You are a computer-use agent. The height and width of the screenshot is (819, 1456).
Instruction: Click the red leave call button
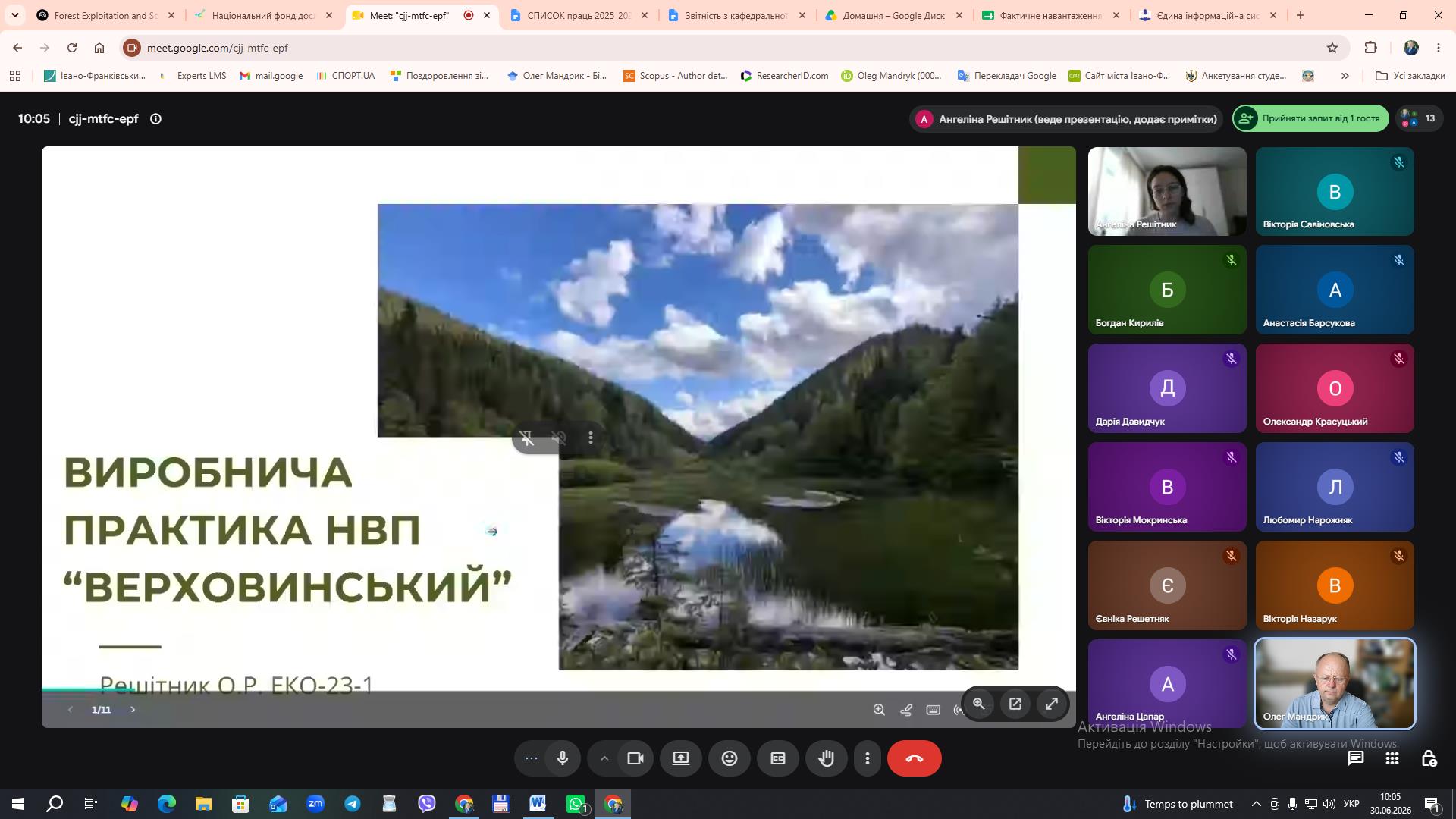(915, 758)
